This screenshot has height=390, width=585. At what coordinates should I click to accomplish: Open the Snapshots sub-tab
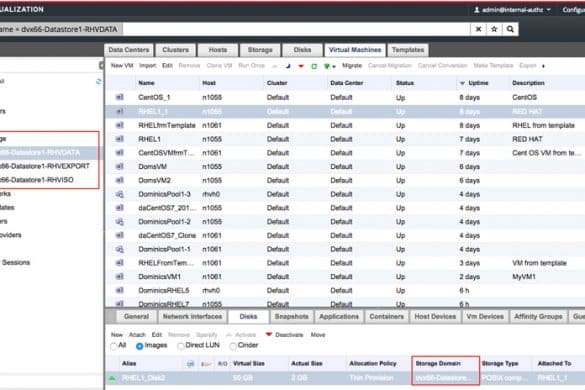point(292,317)
